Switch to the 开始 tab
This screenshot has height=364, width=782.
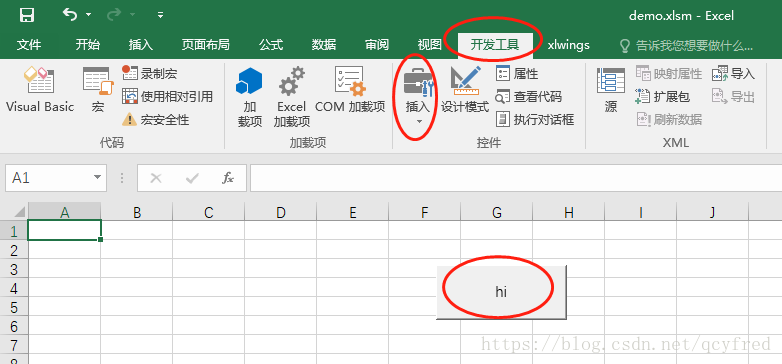[88, 45]
